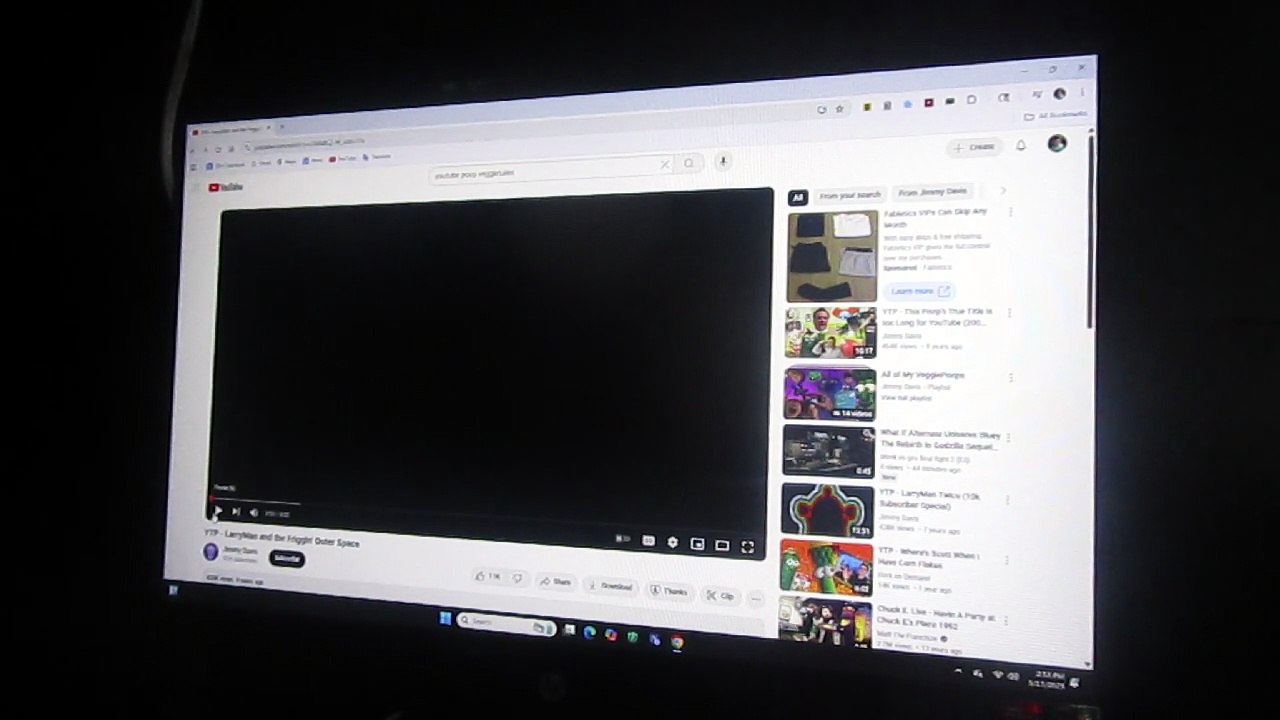Click the Windows taskbar search box
1280x720 pixels.
coord(506,623)
